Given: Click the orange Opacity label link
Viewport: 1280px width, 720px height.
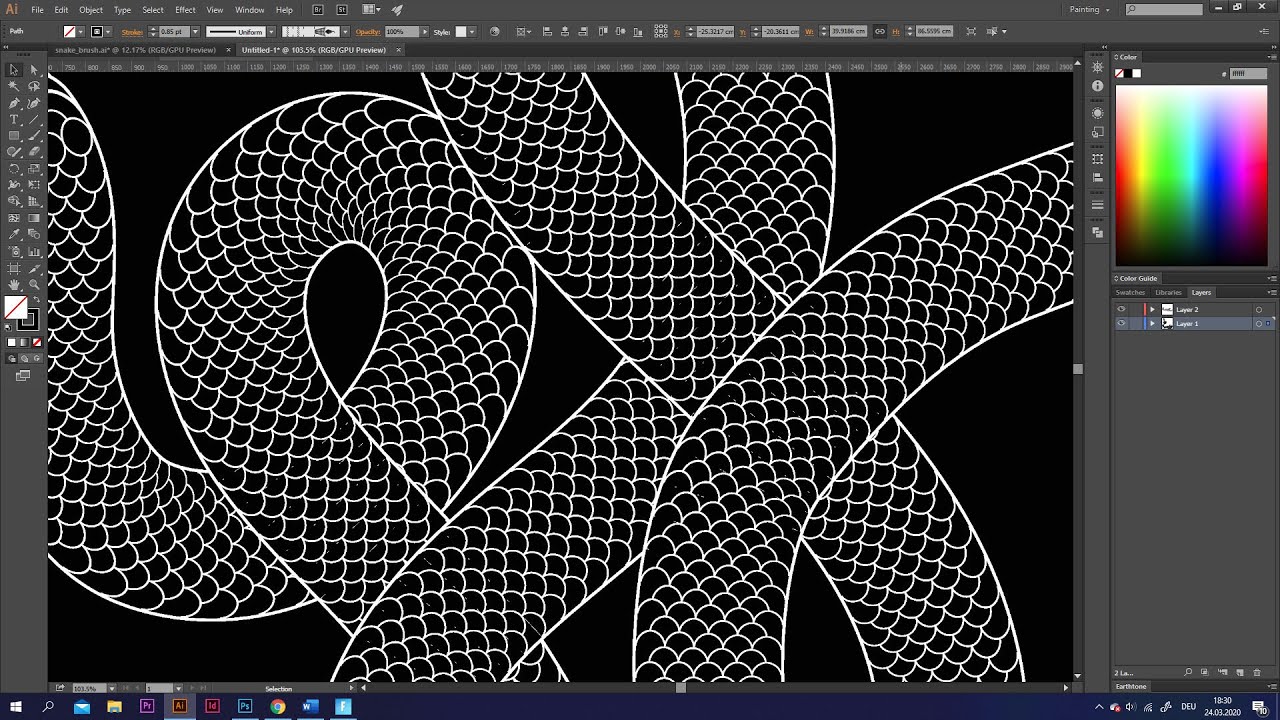Looking at the screenshot, I should (368, 32).
